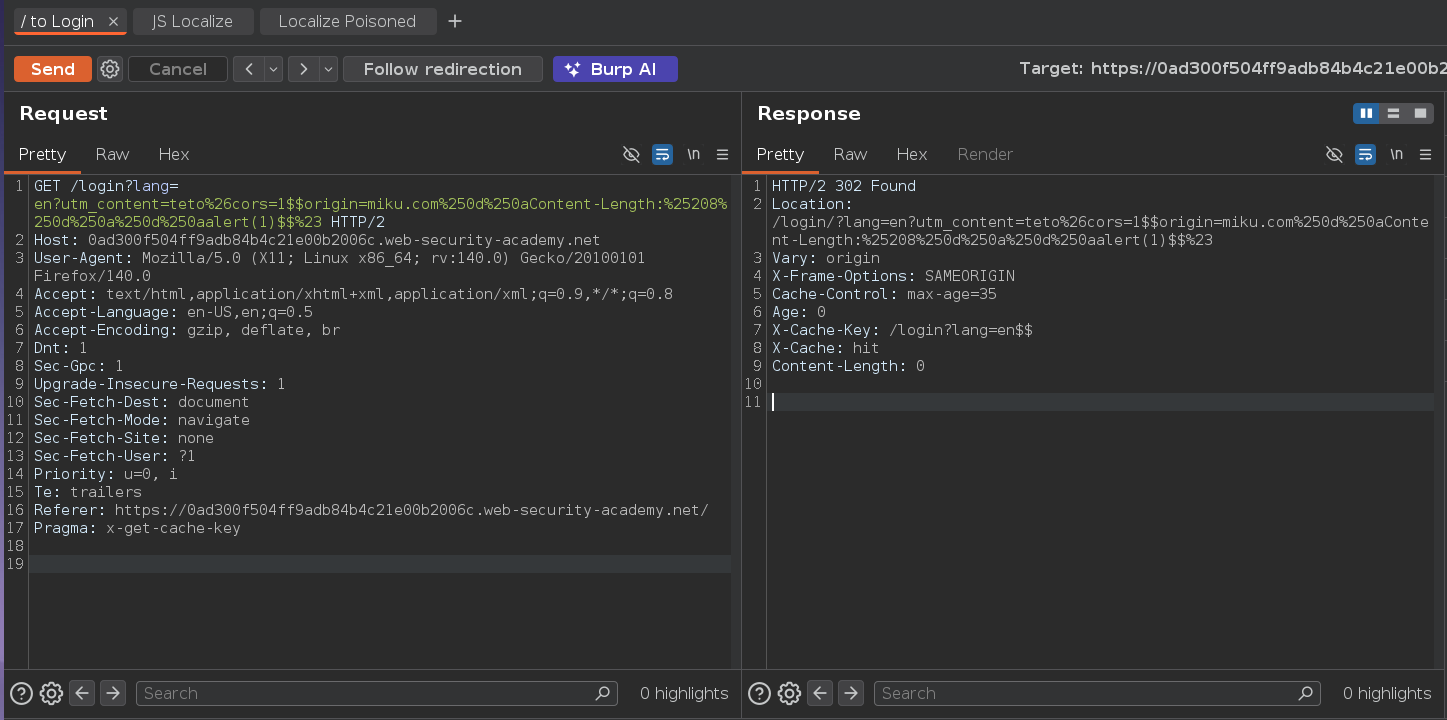
Task: Click the Request vertical scrollbar
Action: pos(735,420)
